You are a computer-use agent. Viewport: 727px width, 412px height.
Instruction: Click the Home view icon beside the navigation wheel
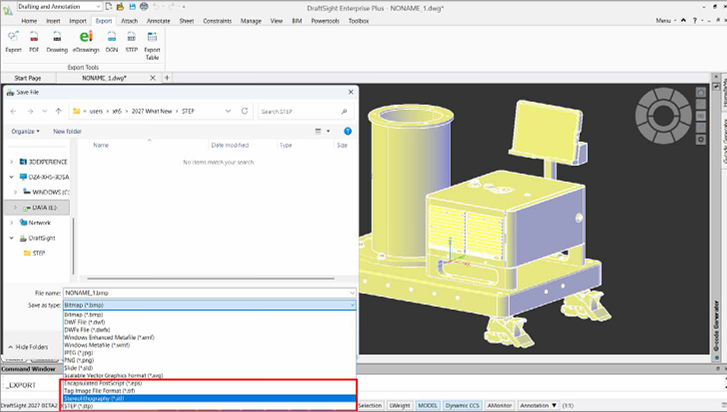701,92
